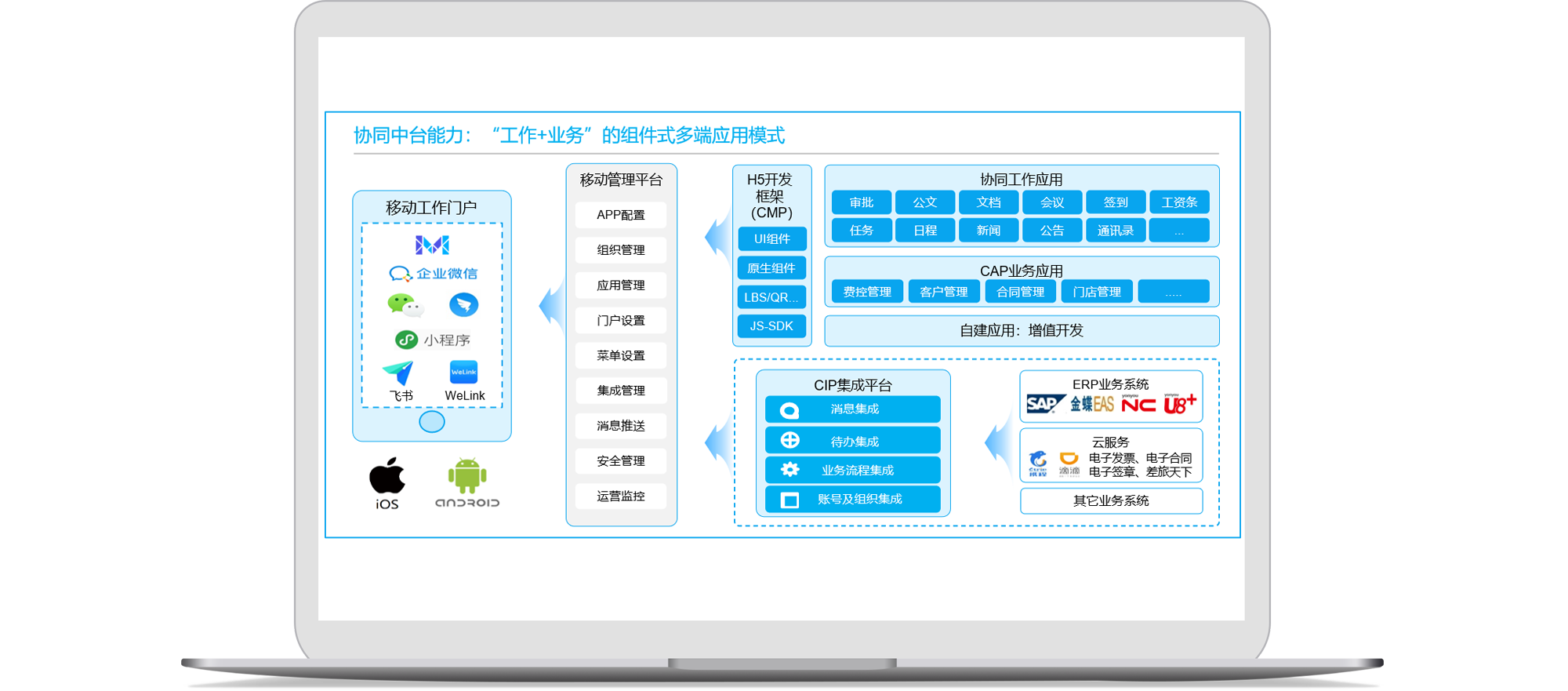Image resolution: width=1568 pixels, height=691 pixels.
Task: Click the 小程序 mini-program icon
Action: 406,340
